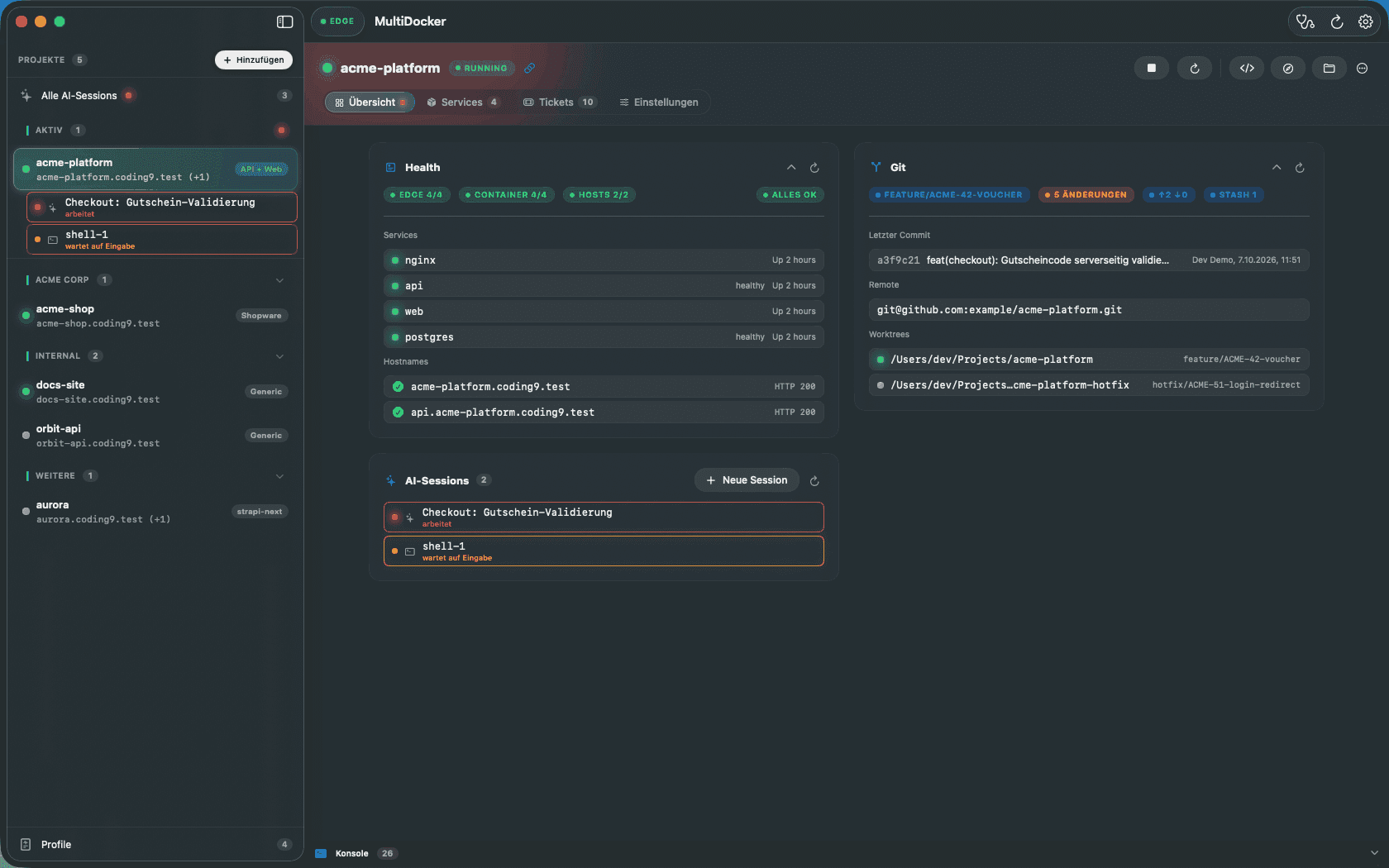Click hostname api.acme-platform.coding9.test
Image resolution: width=1389 pixels, height=868 pixels.
pos(604,413)
